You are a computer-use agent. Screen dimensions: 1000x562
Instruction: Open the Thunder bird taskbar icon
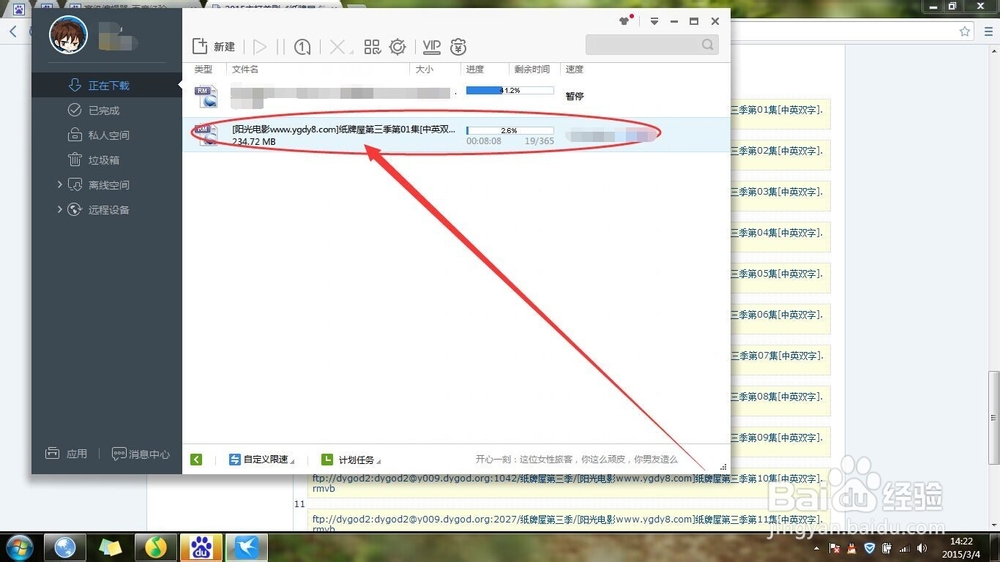click(x=246, y=547)
